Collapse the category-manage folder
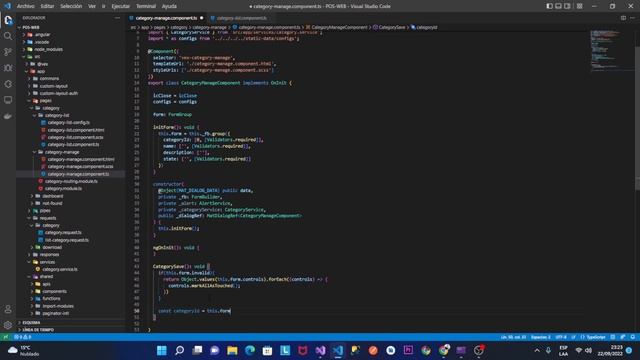This screenshot has height=360, width=640. [62, 152]
